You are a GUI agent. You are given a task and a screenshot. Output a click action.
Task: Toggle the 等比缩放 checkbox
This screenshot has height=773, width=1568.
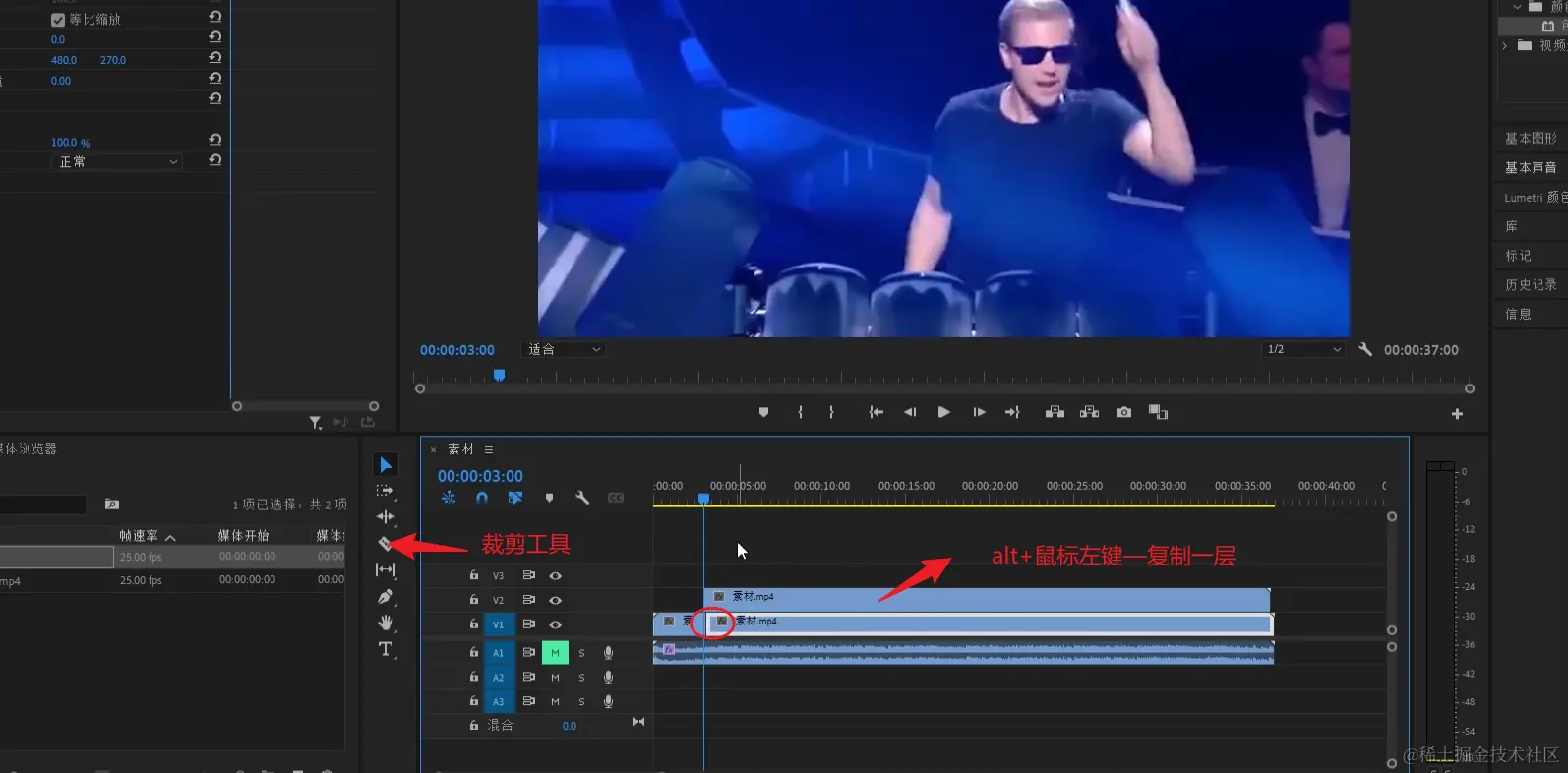[x=58, y=20]
